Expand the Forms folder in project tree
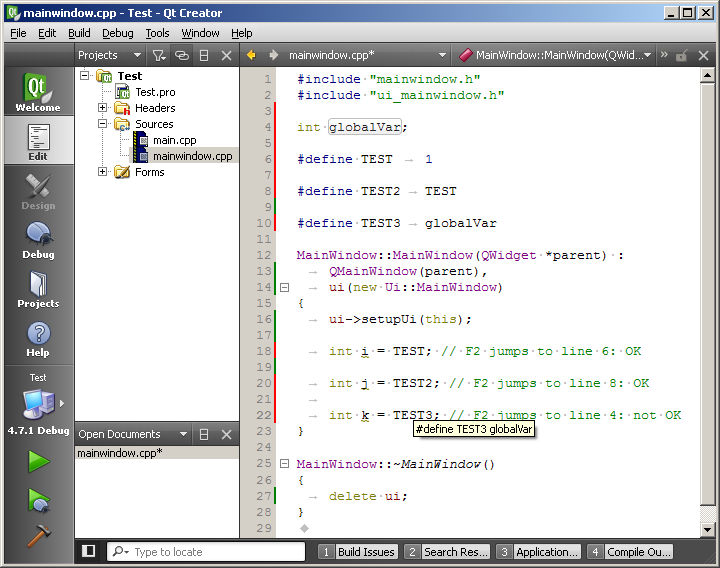This screenshot has width=720, height=568. coord(103,172)
